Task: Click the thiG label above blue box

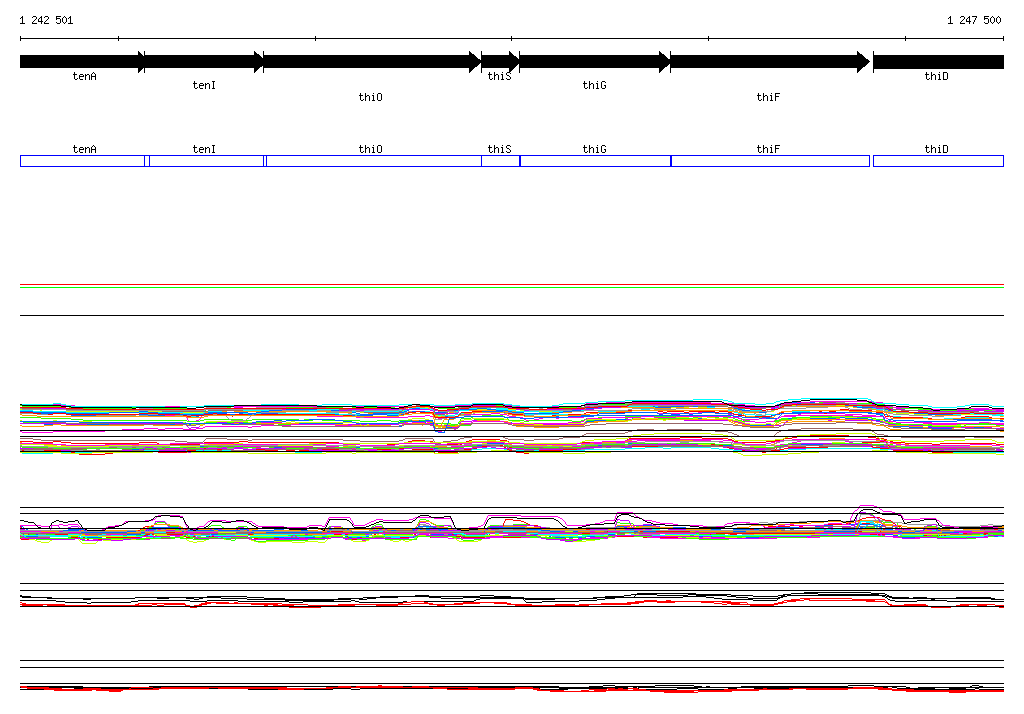Action: click(x=594, y=150)
